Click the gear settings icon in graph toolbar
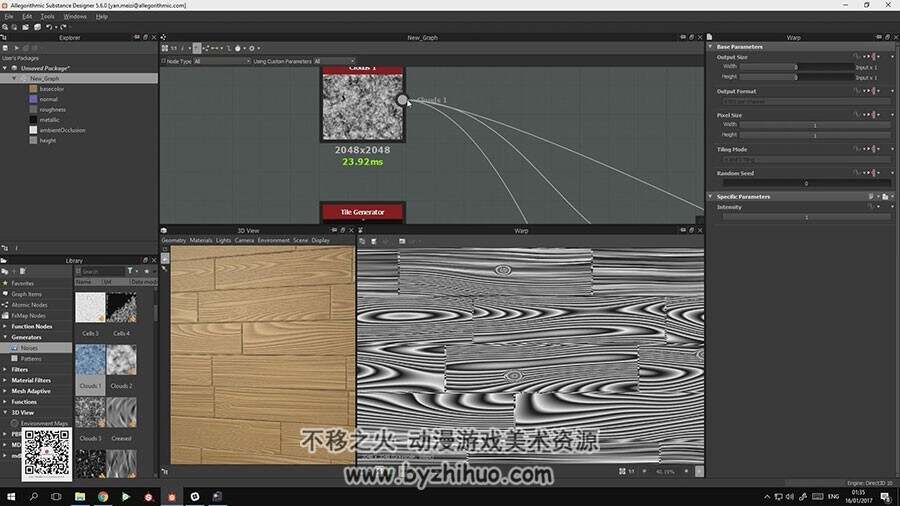The width and height of the screenshot is (900, 506). [x=251, y=48]
